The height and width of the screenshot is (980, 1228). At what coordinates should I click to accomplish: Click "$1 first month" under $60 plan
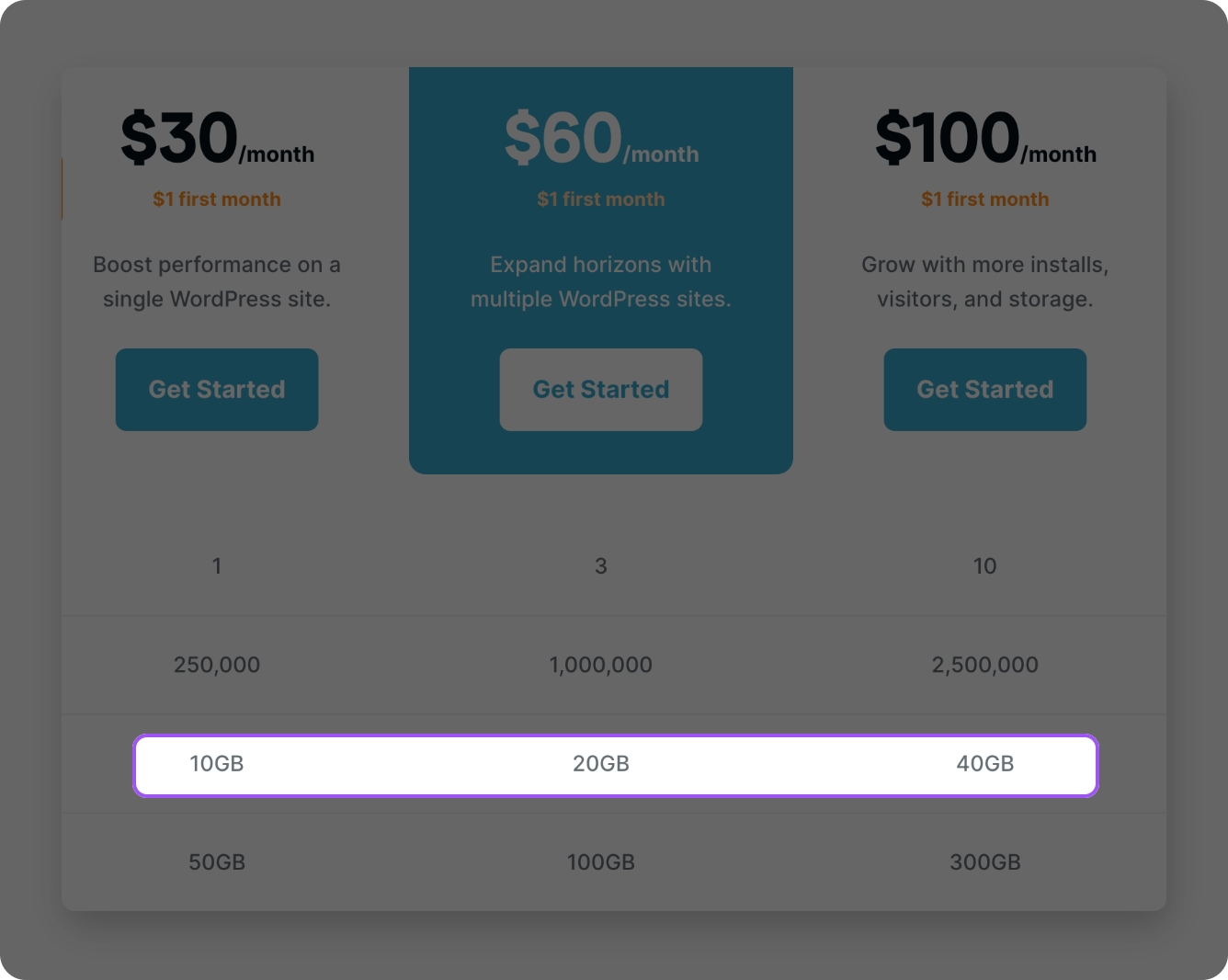(x=601, y=199)
